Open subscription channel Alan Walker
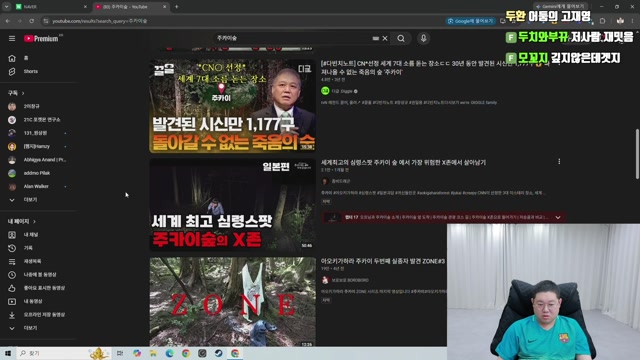This screenshot has height=360, width=640. pos(29,187)
